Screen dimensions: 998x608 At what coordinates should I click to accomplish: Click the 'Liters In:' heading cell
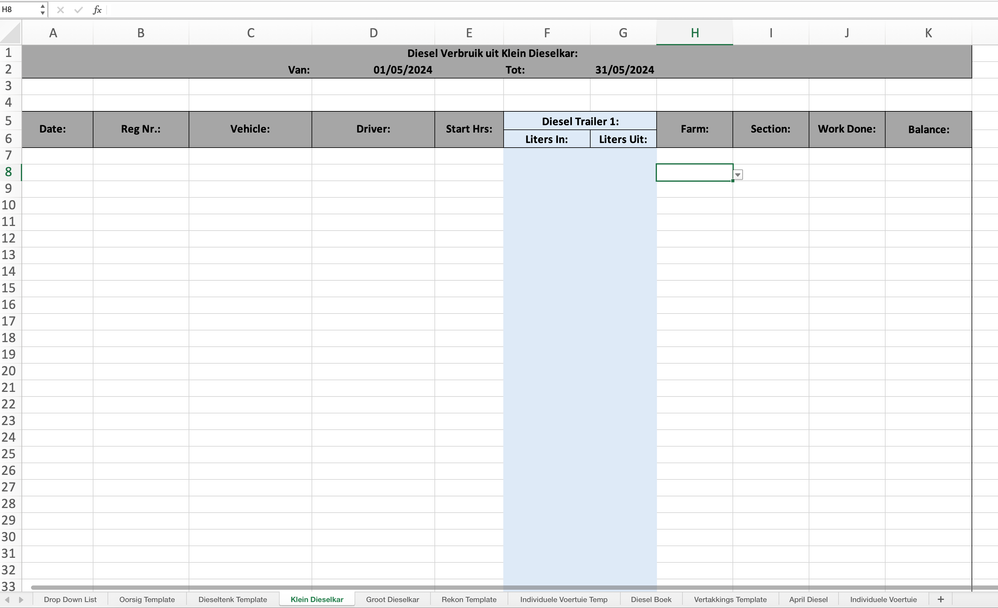[x=547, y=139]
